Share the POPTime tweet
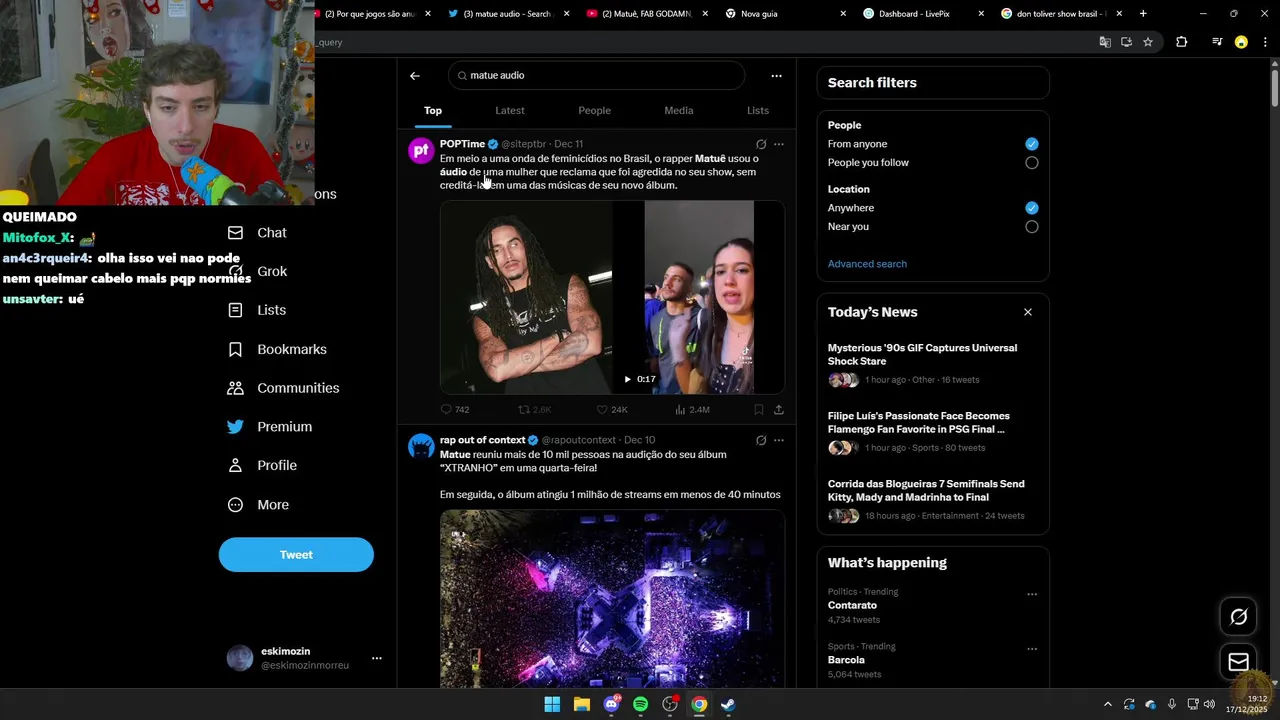This screenshot has height=720, width=1280. (779, 410)
